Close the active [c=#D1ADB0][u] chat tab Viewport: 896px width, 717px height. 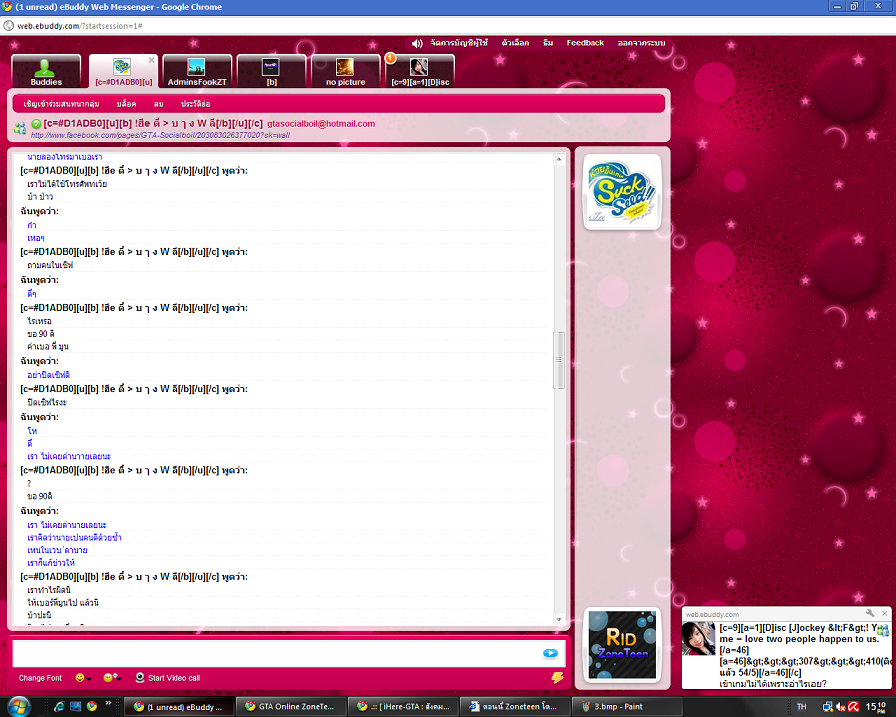(x=151, y=60)
